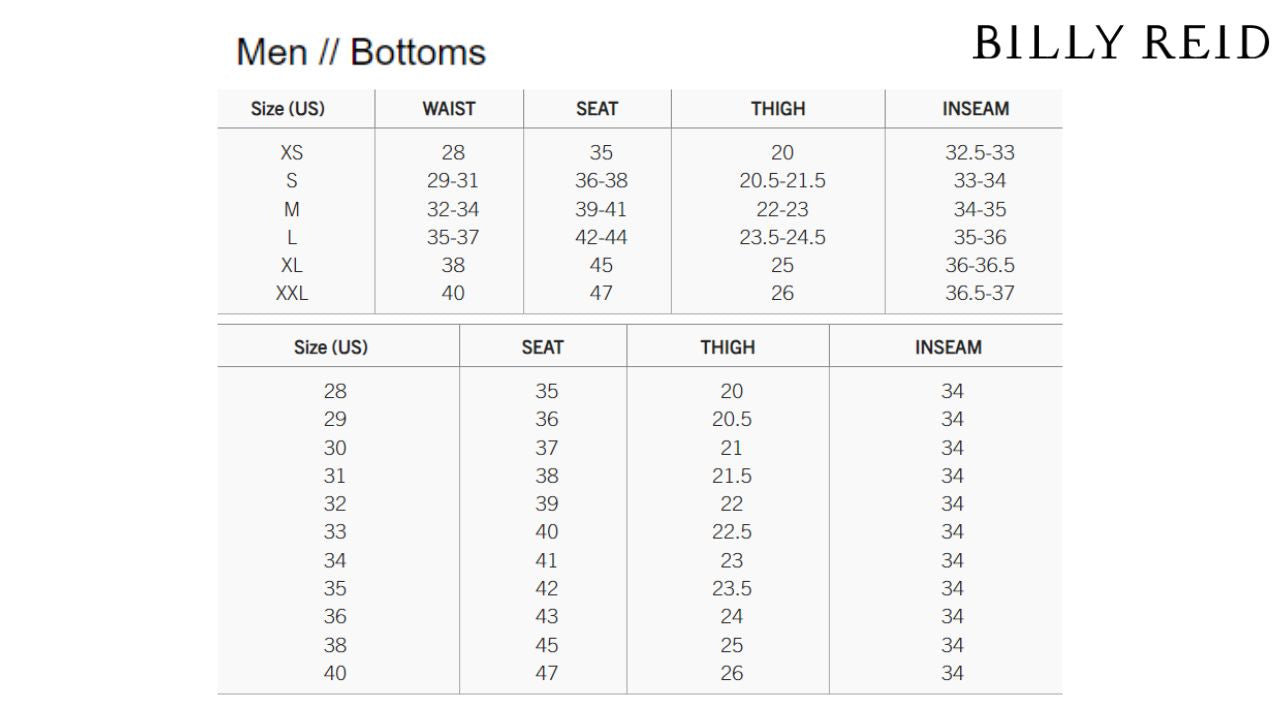The width and height of the screenshot is (1280, 720).
Task: Click thigh value 22.5 in lower table
Action: (x=732, y=532)
